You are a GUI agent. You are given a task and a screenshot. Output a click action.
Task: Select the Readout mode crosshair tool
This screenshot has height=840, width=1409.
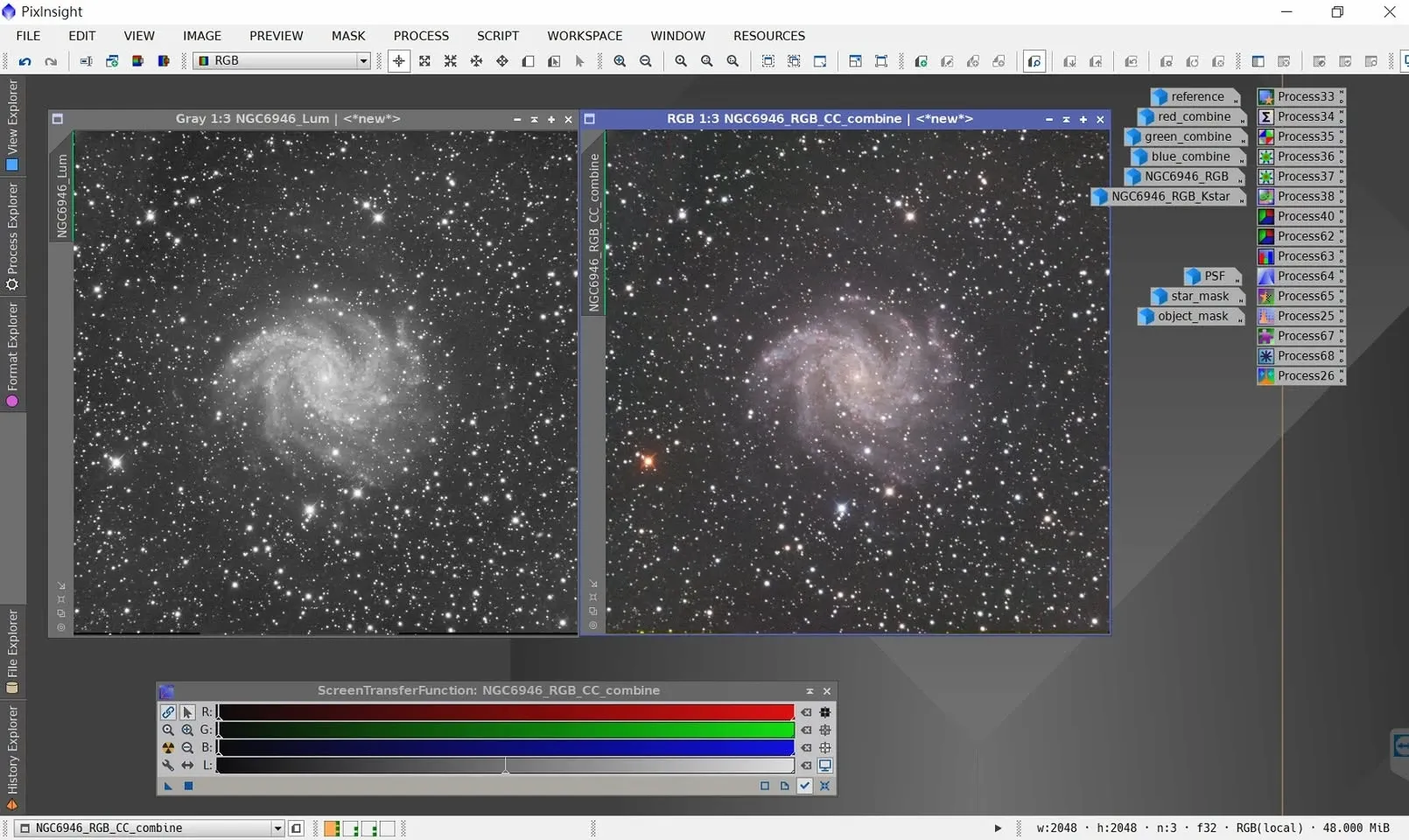[399, 61]
